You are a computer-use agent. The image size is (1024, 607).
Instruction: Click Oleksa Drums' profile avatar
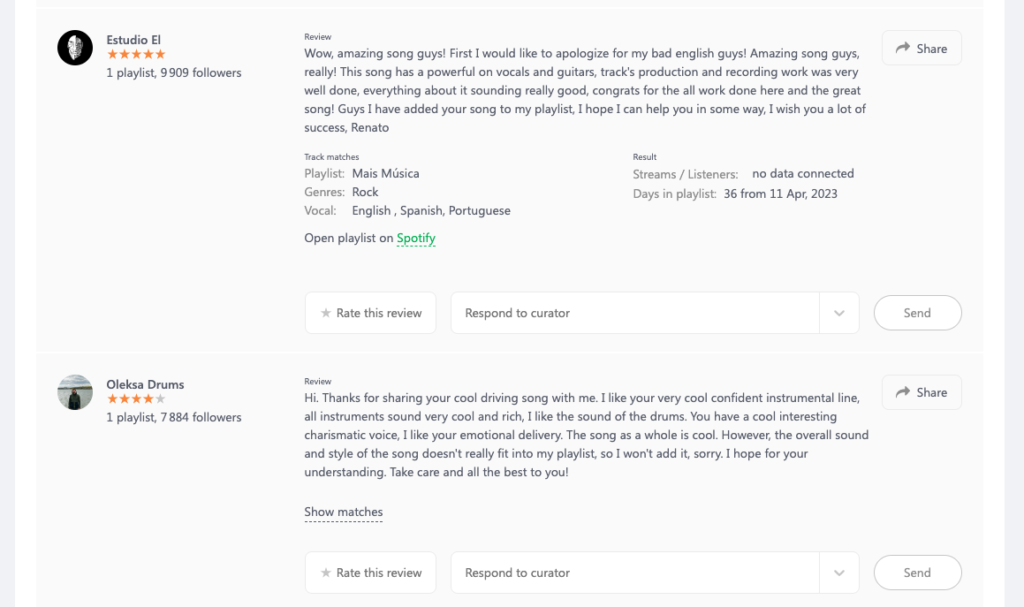pyautogui.click(x=75, y=392)
